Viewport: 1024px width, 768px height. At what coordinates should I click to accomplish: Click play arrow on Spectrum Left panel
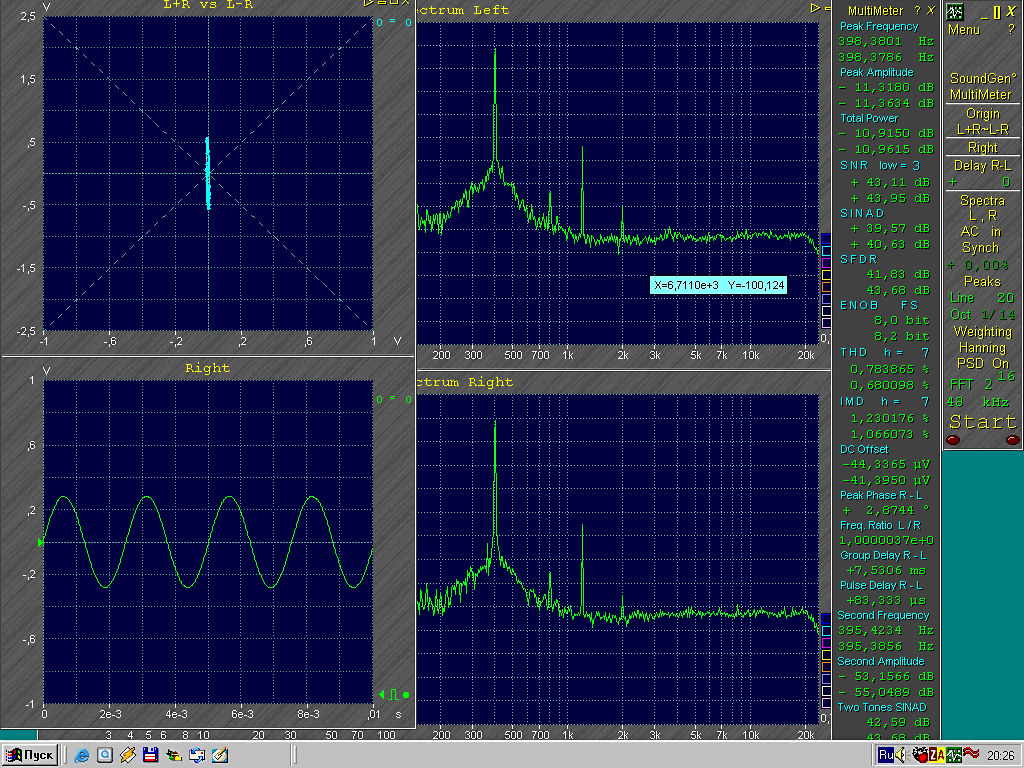coord(814,8)
